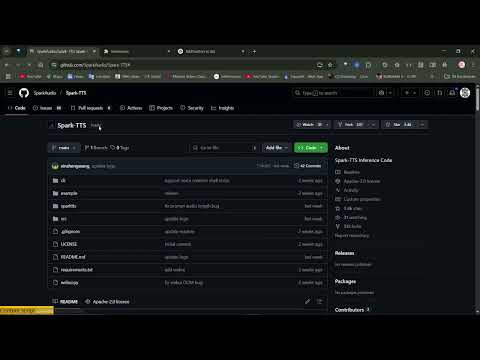Click the SparkAudio owner breadcrumb link
This screenshot has height=360, width=480.
pyautogui.click(x=45, y=93)
